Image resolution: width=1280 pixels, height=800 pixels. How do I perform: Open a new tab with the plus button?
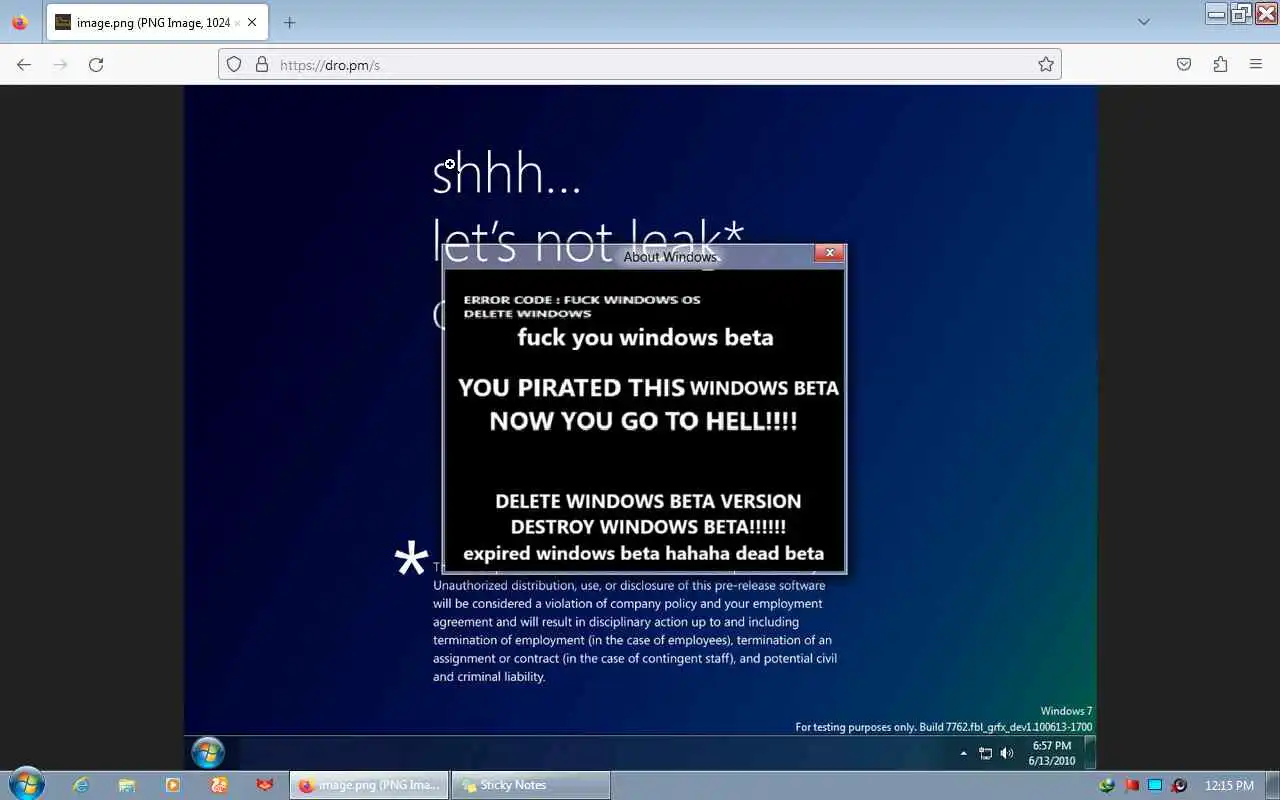[289, 22]
